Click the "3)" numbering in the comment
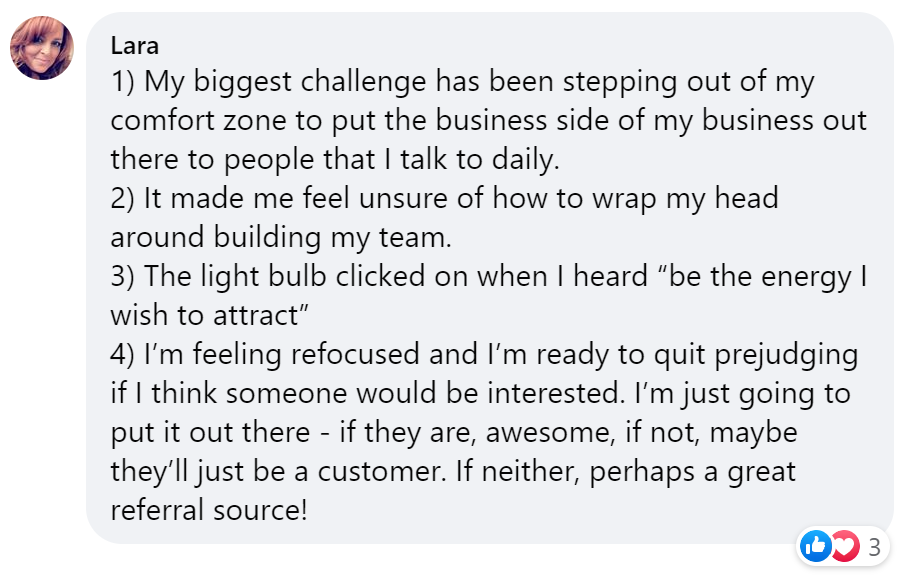 (x=123, y=276)
